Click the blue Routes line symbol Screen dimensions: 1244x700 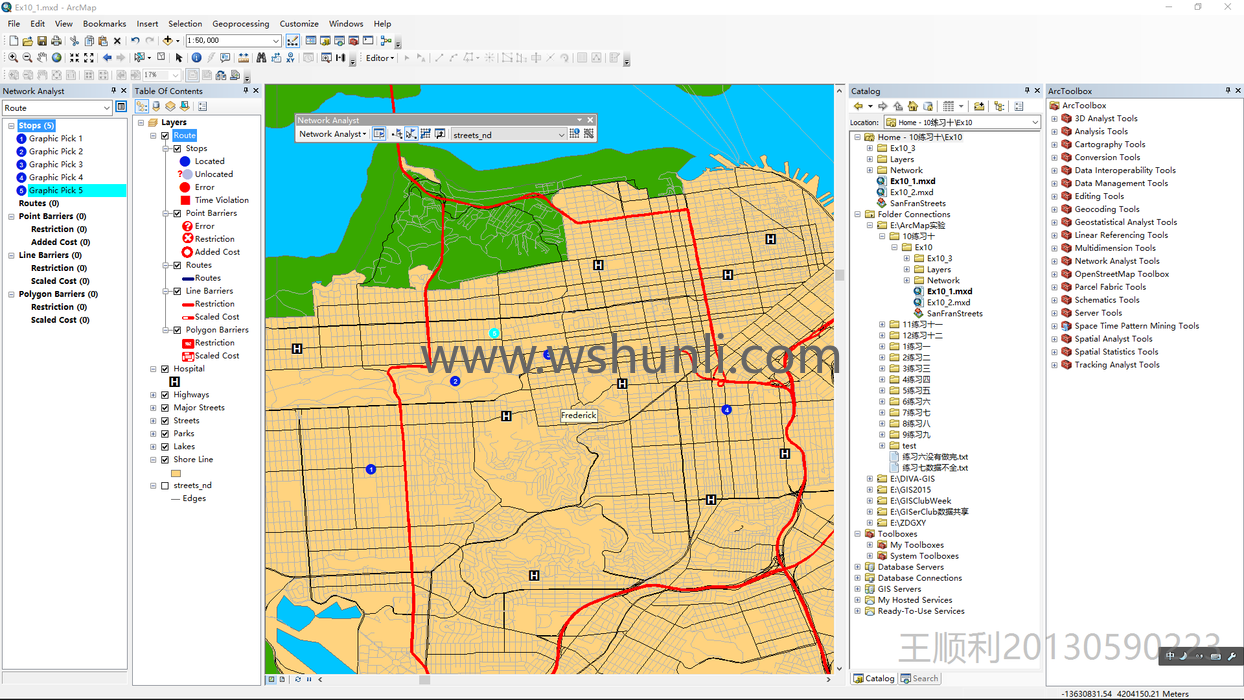coord(188,278)
